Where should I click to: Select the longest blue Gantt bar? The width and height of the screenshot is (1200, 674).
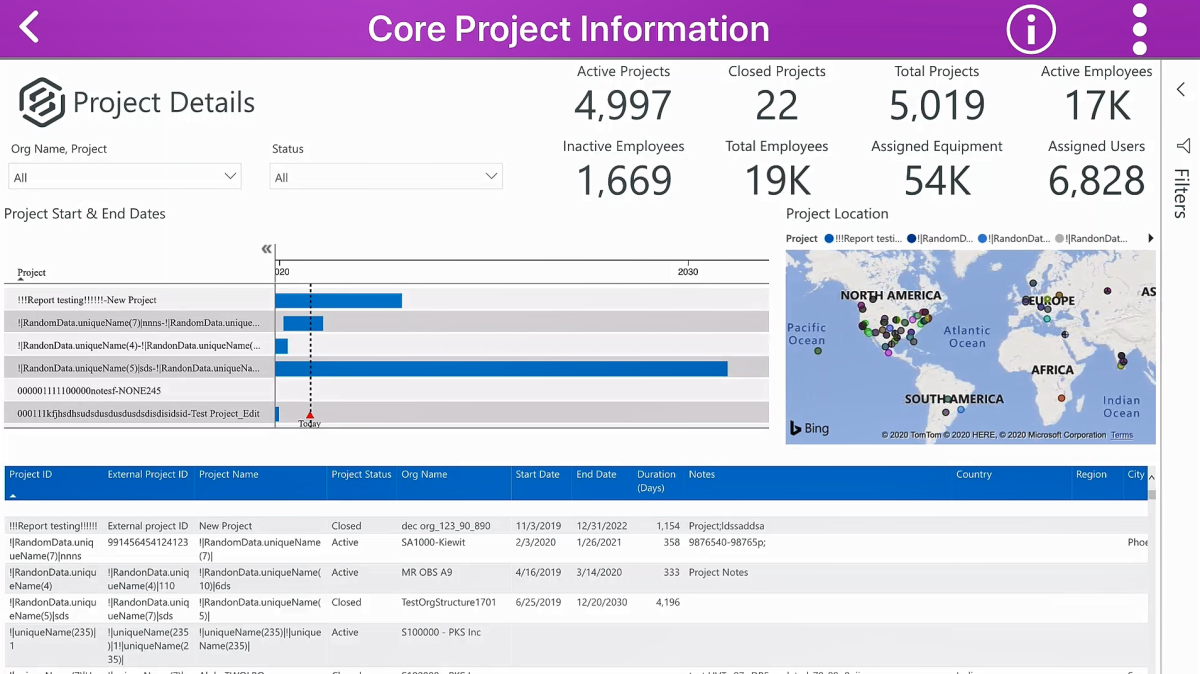point(501,368)
